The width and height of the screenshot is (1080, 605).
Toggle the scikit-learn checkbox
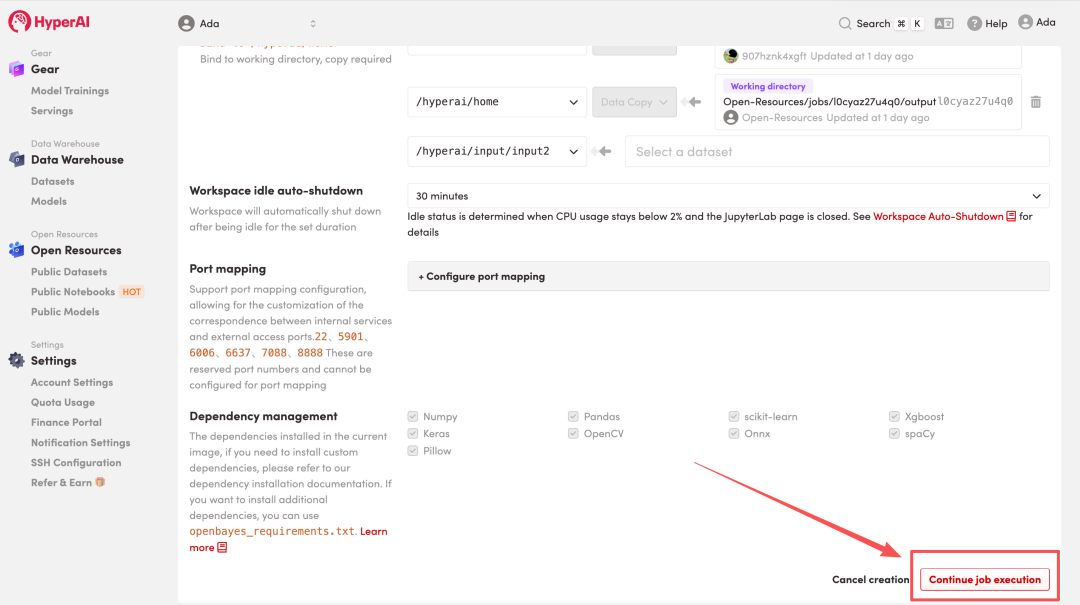(x=734, y=416)
